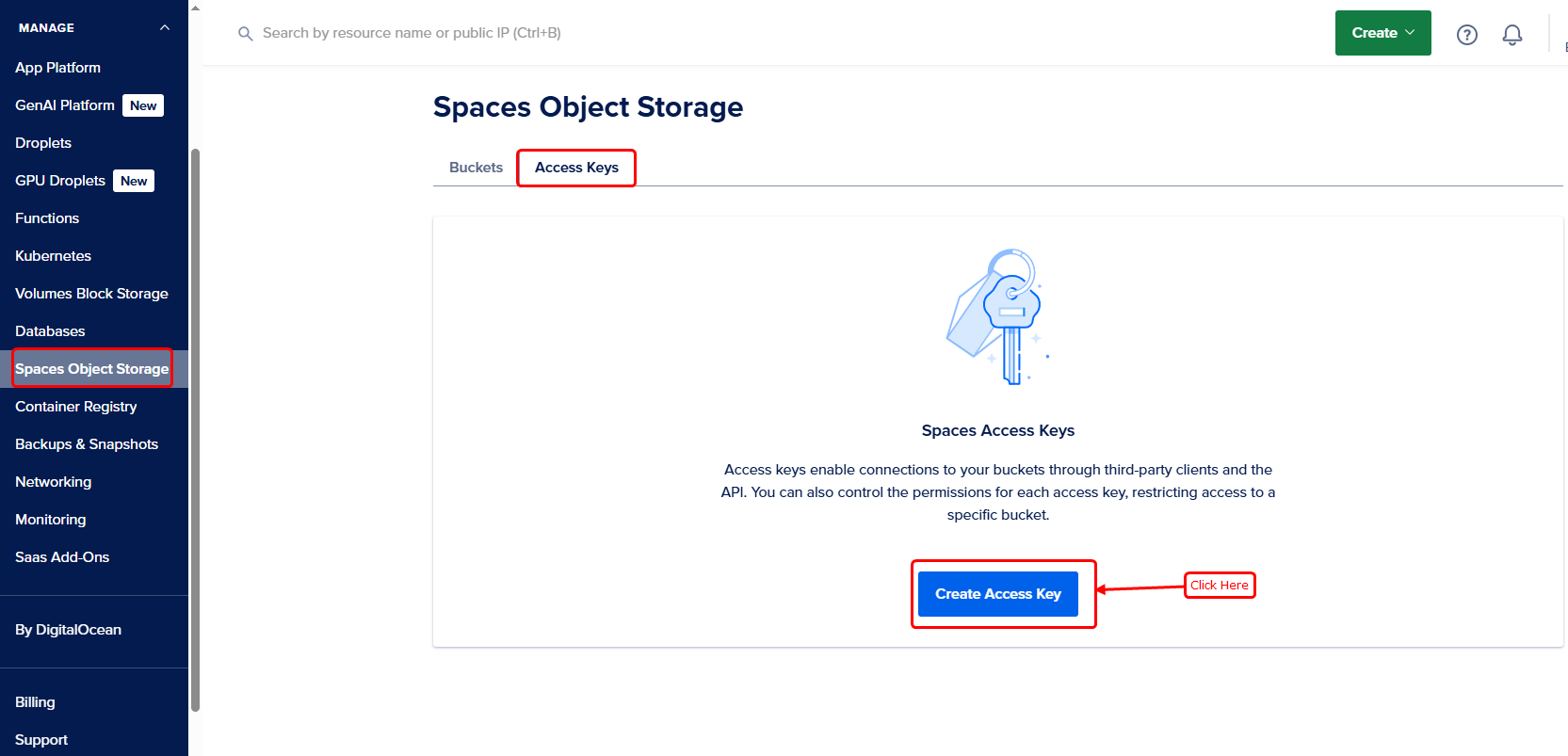Image resolution: width=1568 pixels, height=756 pixels.
Task: Open the notifications bell
Action: (1511, 35)
